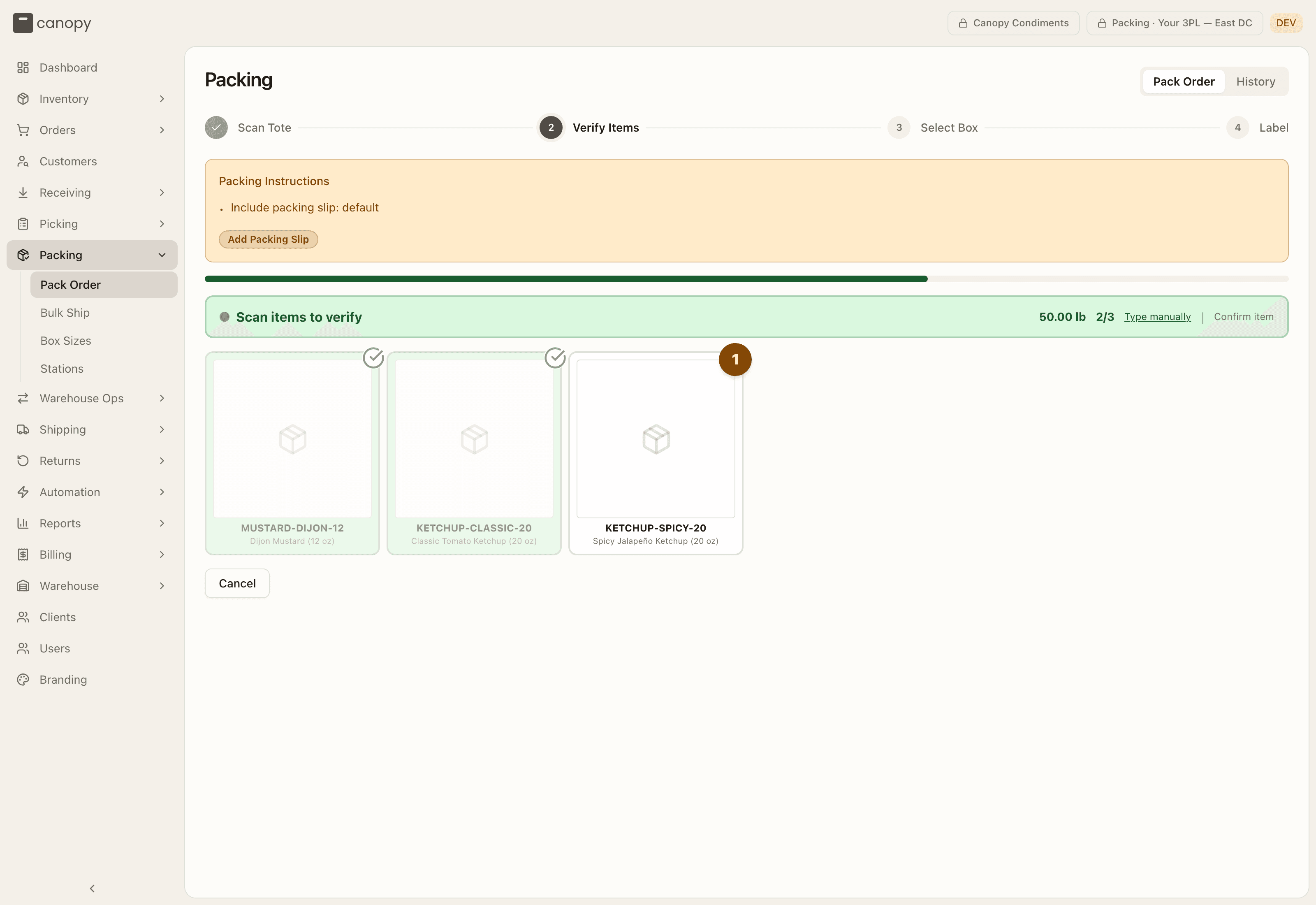Collapse sidebar with bottom arrow icon

[92, 888]
